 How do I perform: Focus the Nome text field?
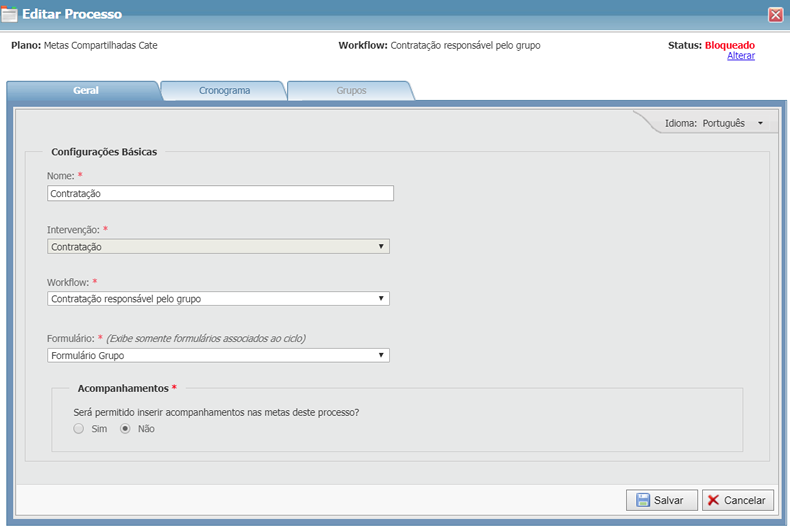220,193
